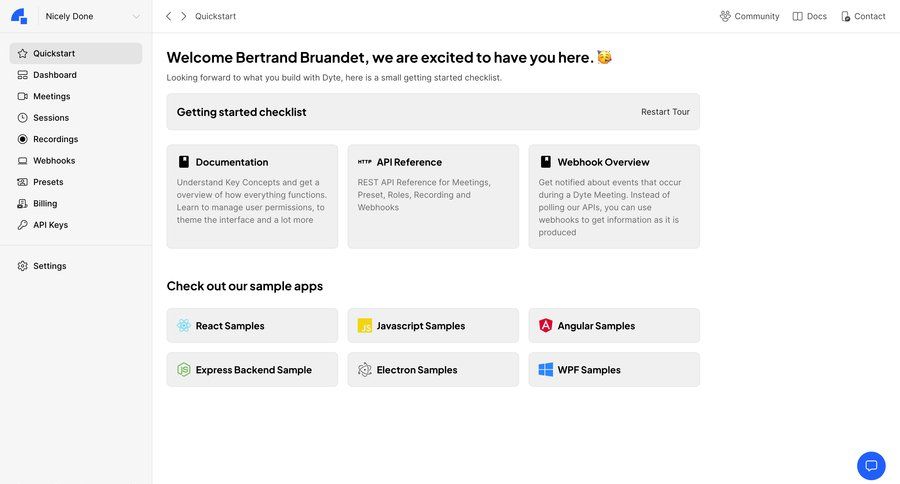Screen dimensions: 900x484
Task: Open Webhooks section in sidebar
Action: coord(54,161)
